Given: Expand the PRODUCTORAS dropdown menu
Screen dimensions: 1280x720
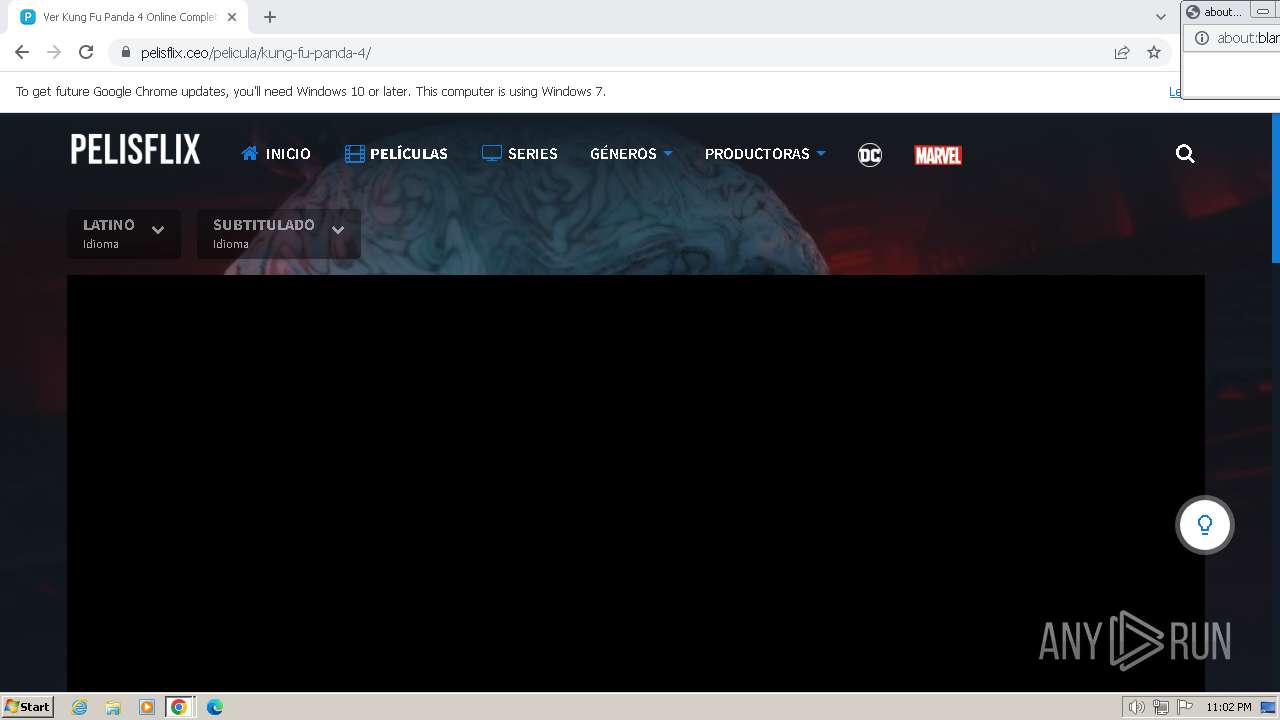Looking at the screenshot, I should [765, 154].
